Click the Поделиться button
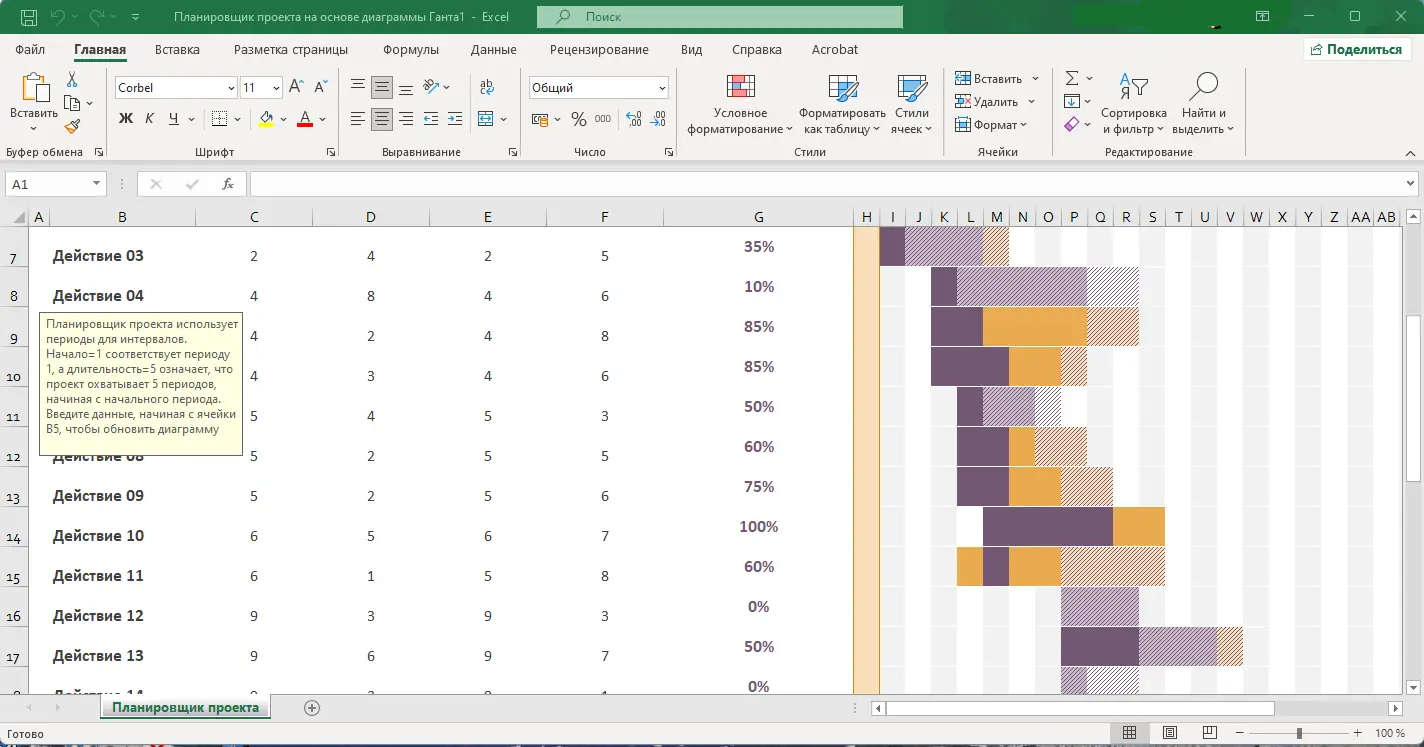Image resolution: width=1424 pixels, height=747 pixels. pos(1356,48)
